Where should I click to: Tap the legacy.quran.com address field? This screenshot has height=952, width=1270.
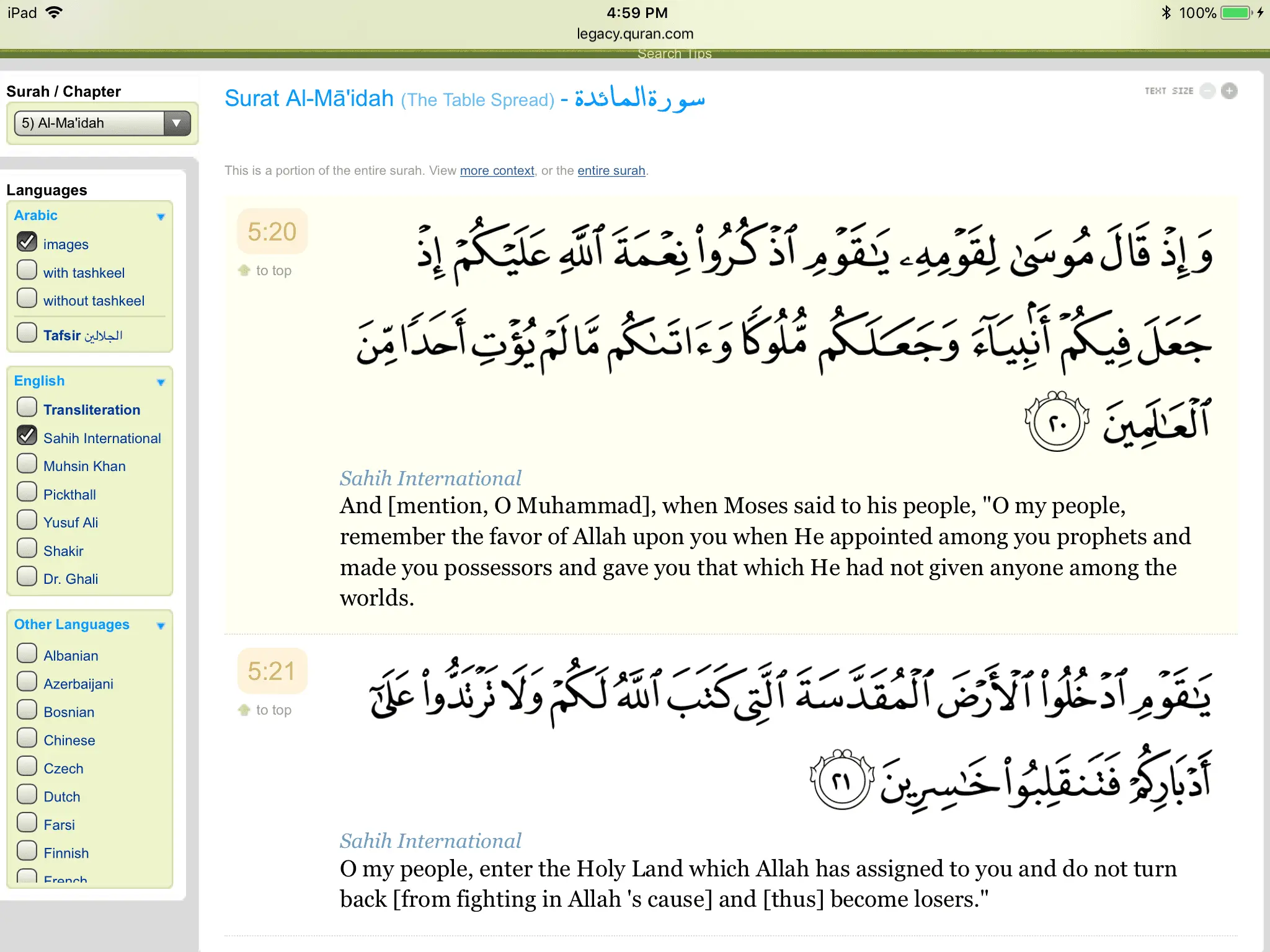pos(635,34)
